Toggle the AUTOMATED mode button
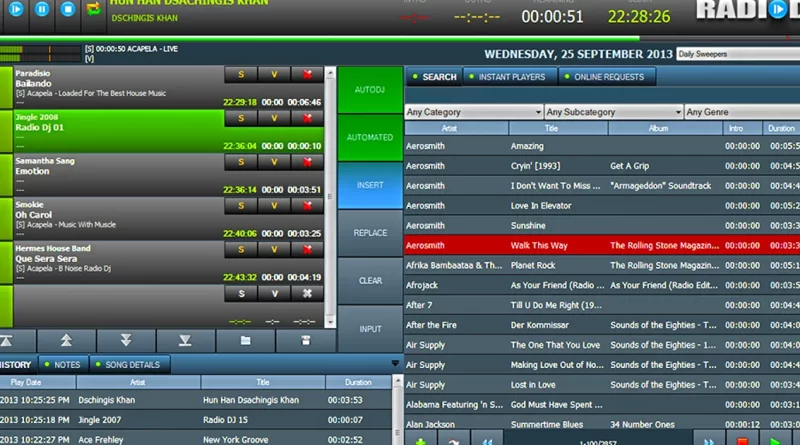 [x=370, y=137]
